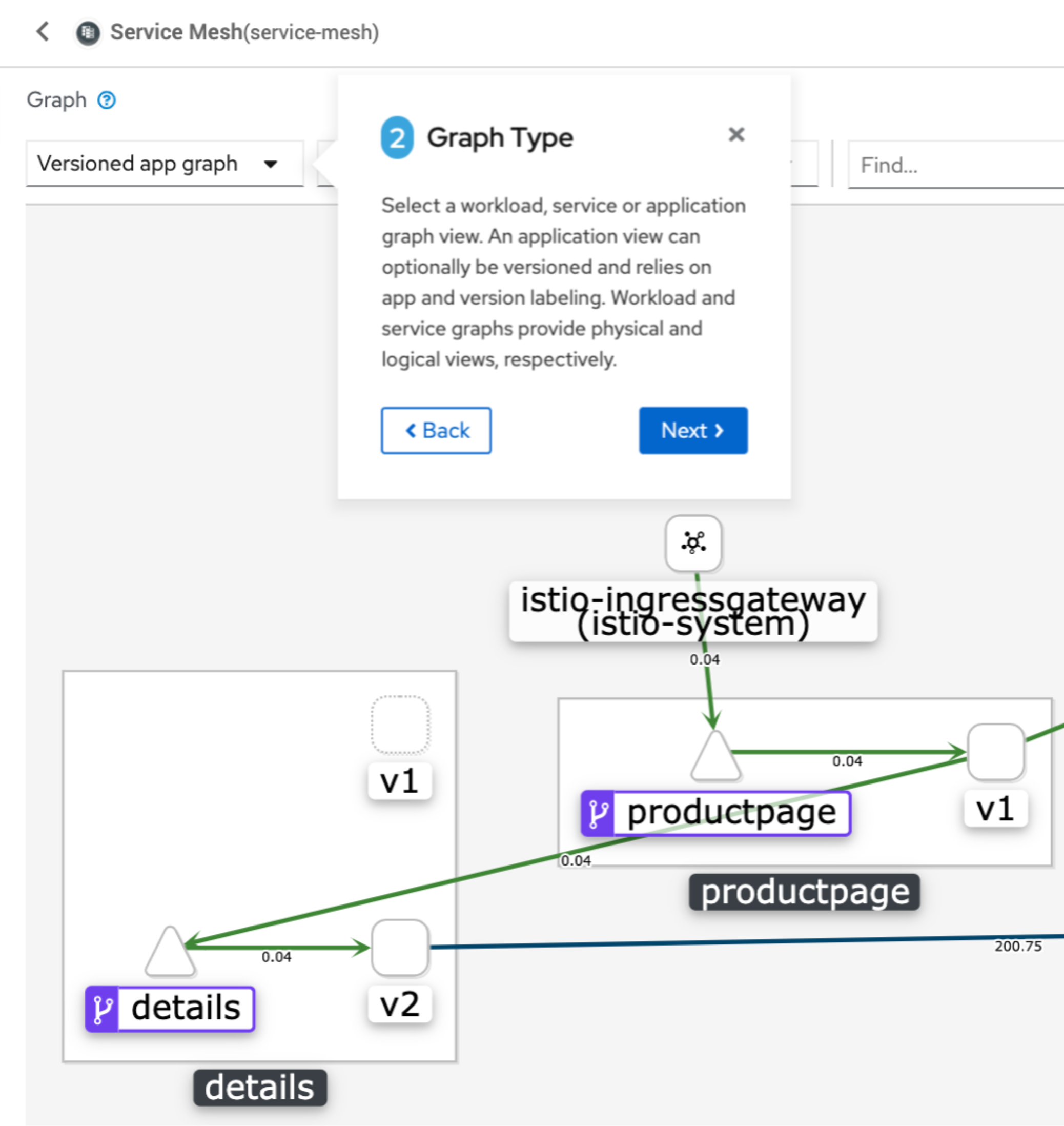This screenshot has height=1126, width=1064.
Task: Select the details app box label
Action: [260, 1088]
